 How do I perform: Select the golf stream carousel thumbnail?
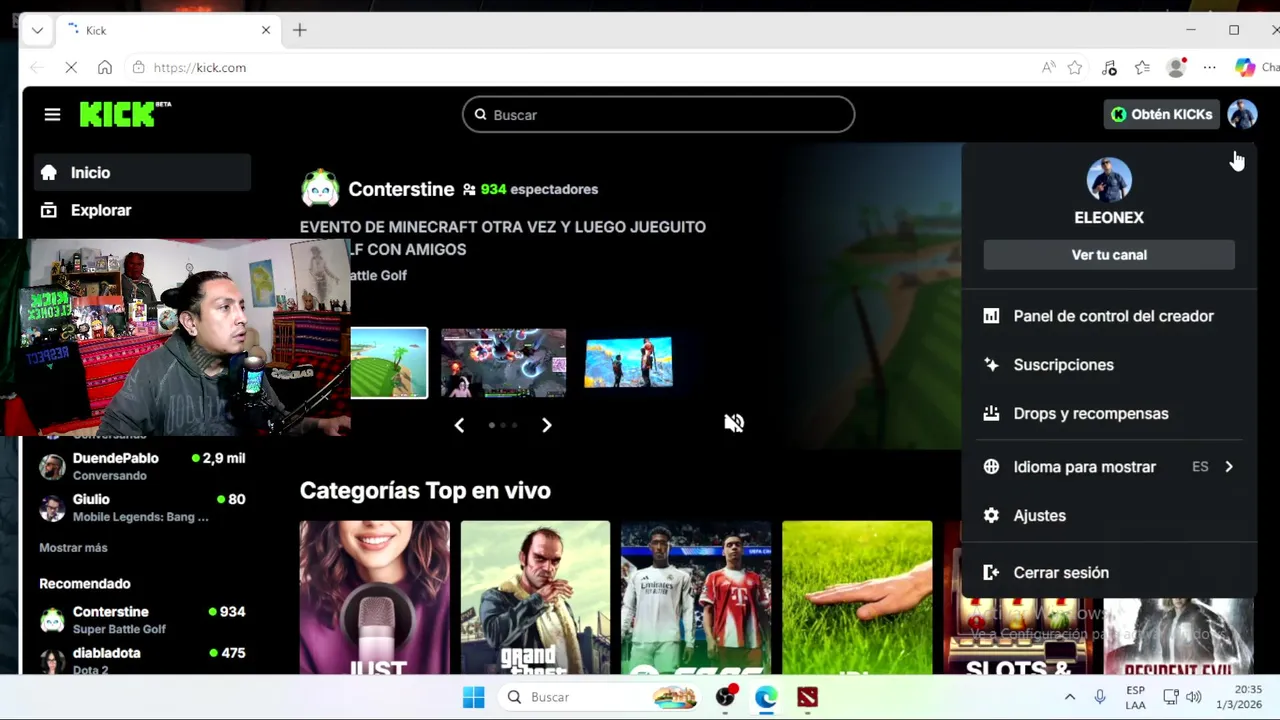tap(389, 363)
